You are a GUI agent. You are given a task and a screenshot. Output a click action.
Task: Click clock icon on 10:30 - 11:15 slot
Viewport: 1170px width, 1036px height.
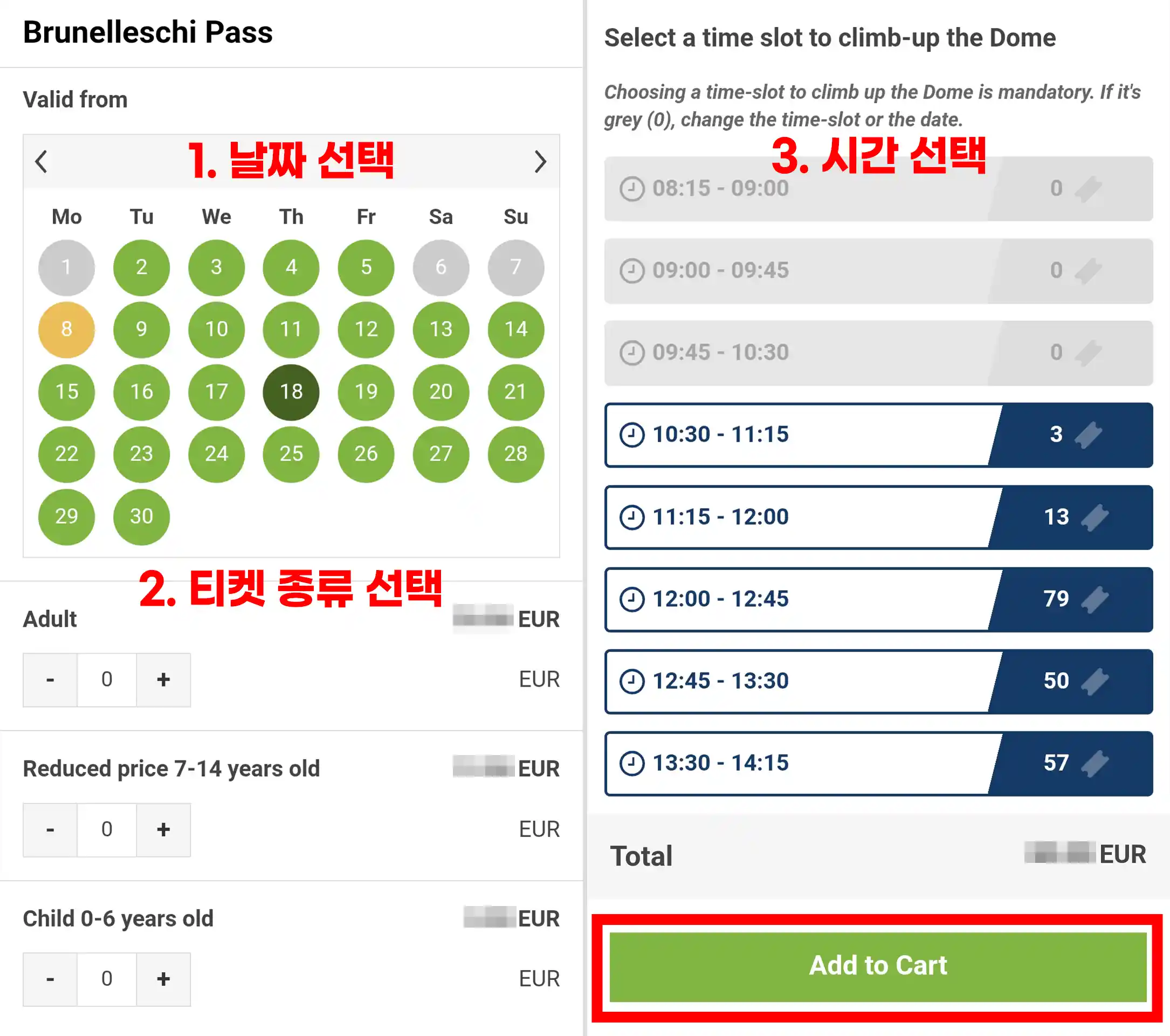point(632,435)
